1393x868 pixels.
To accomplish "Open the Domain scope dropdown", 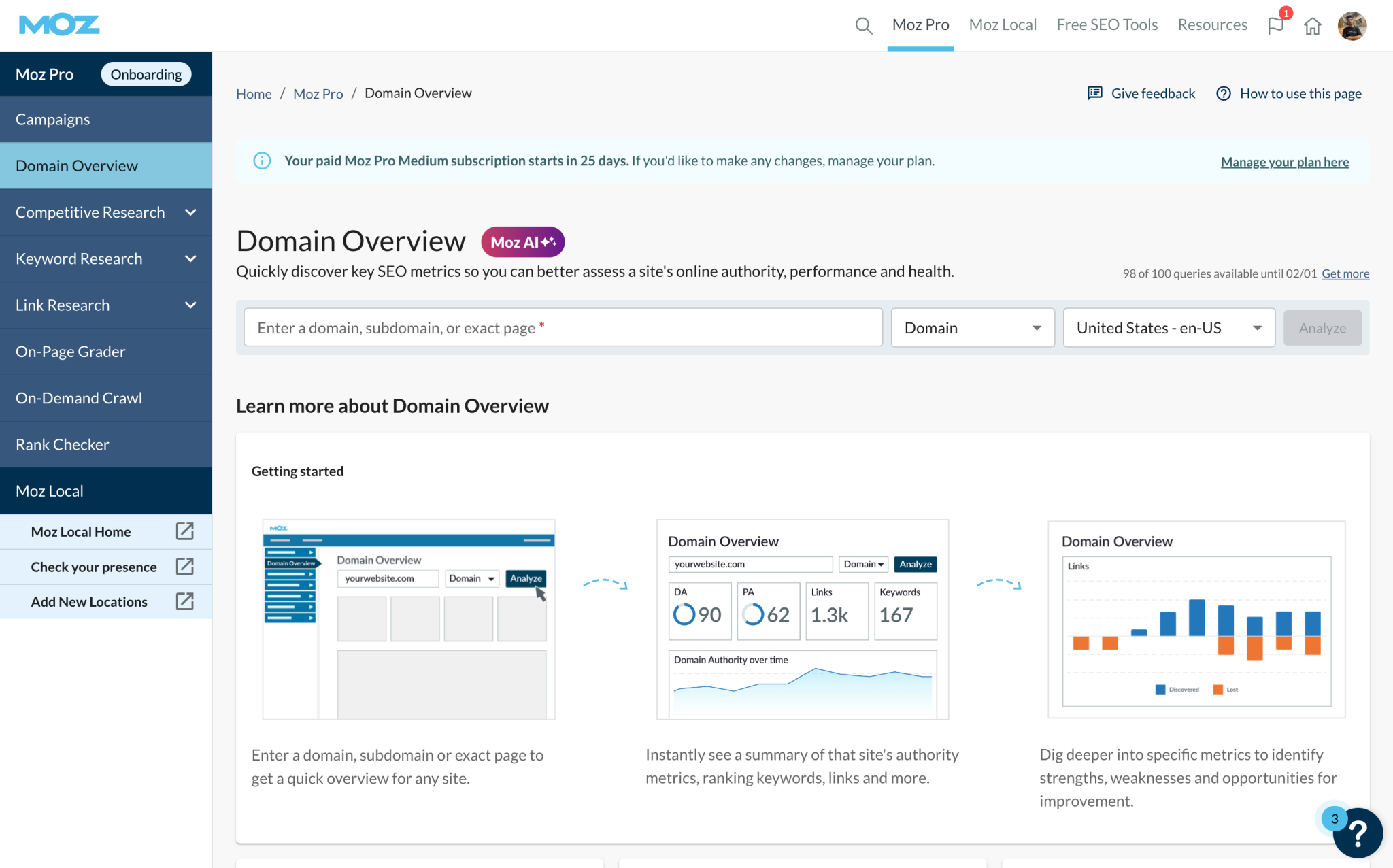I will click(972, 328).
